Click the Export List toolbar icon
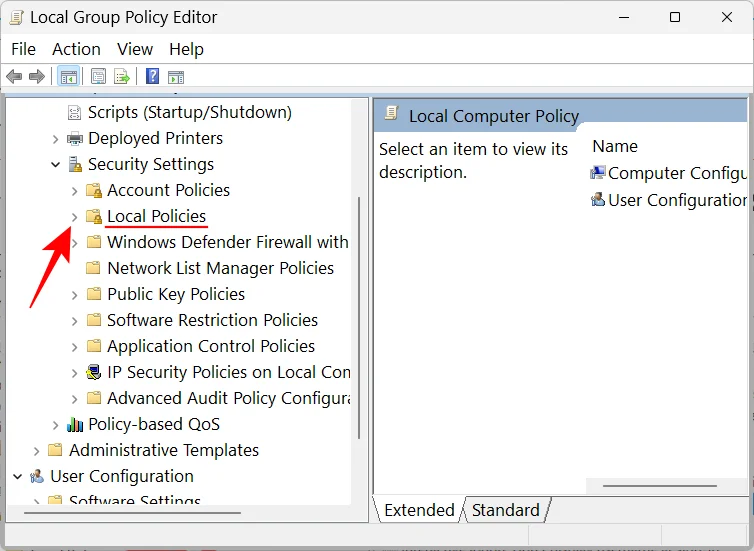Screen dimensions: 754x551 click(x=122, y=76)
